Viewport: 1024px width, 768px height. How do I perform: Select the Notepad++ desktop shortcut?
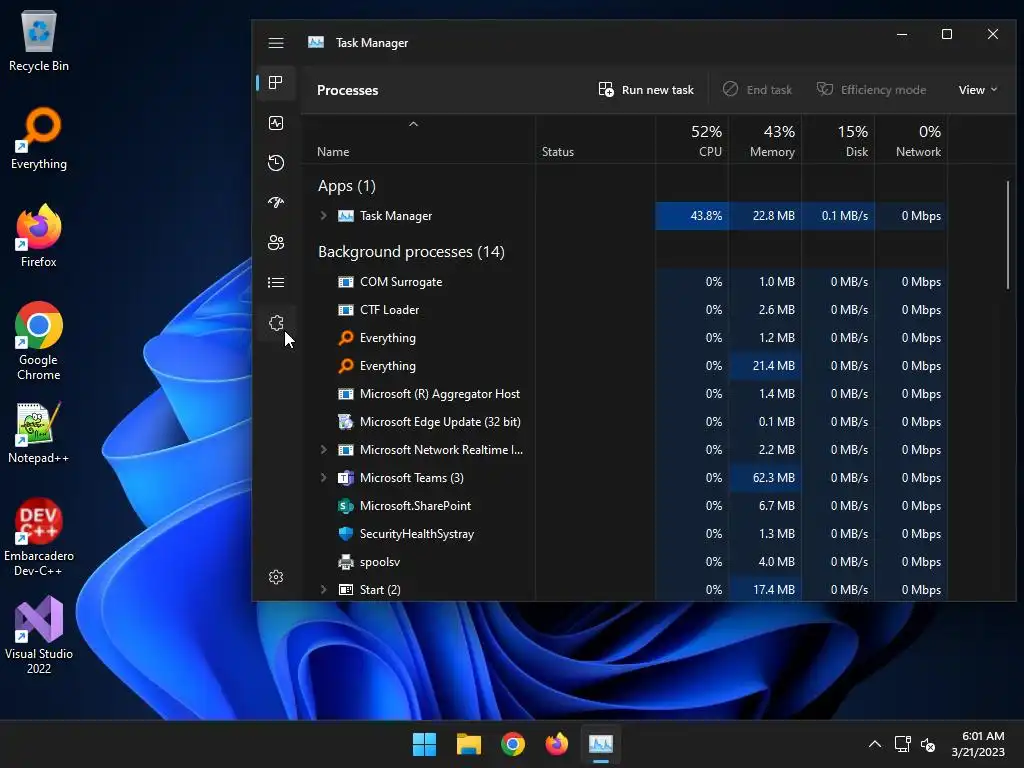point(39,432)
